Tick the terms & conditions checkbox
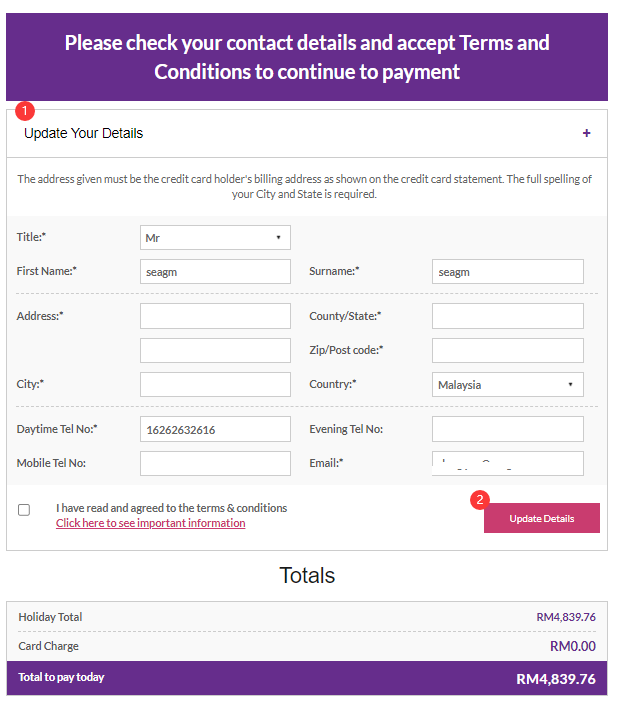This screenshot has height=701, width=630. [24, 510]
